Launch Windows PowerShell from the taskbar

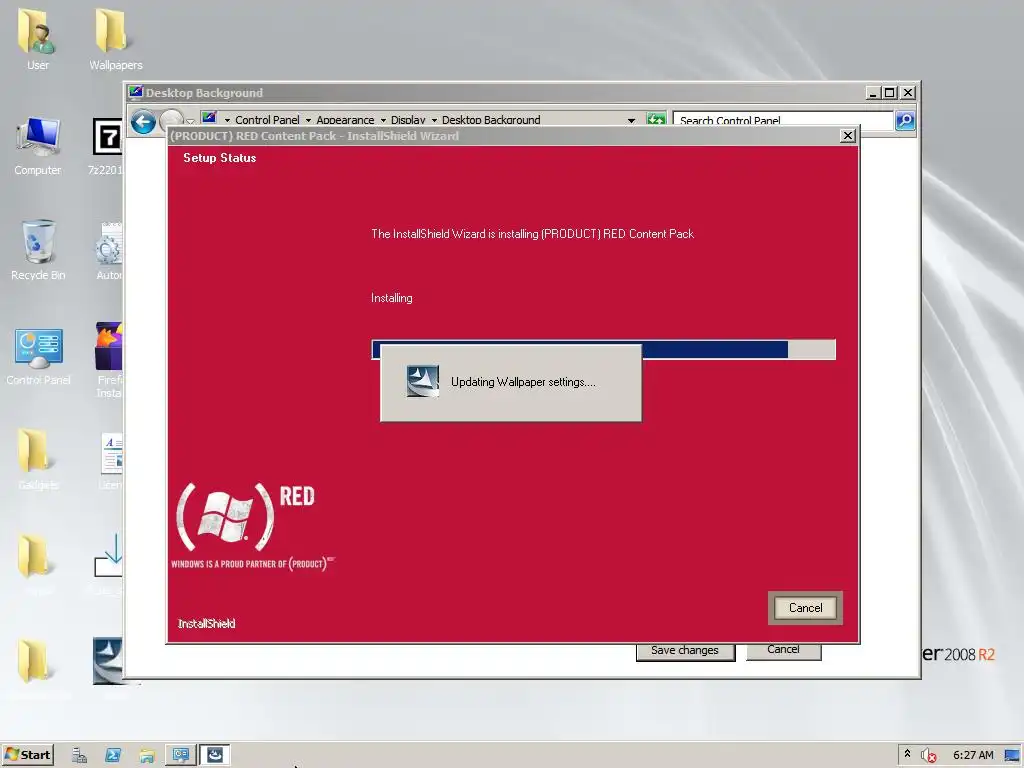(113, 756)
